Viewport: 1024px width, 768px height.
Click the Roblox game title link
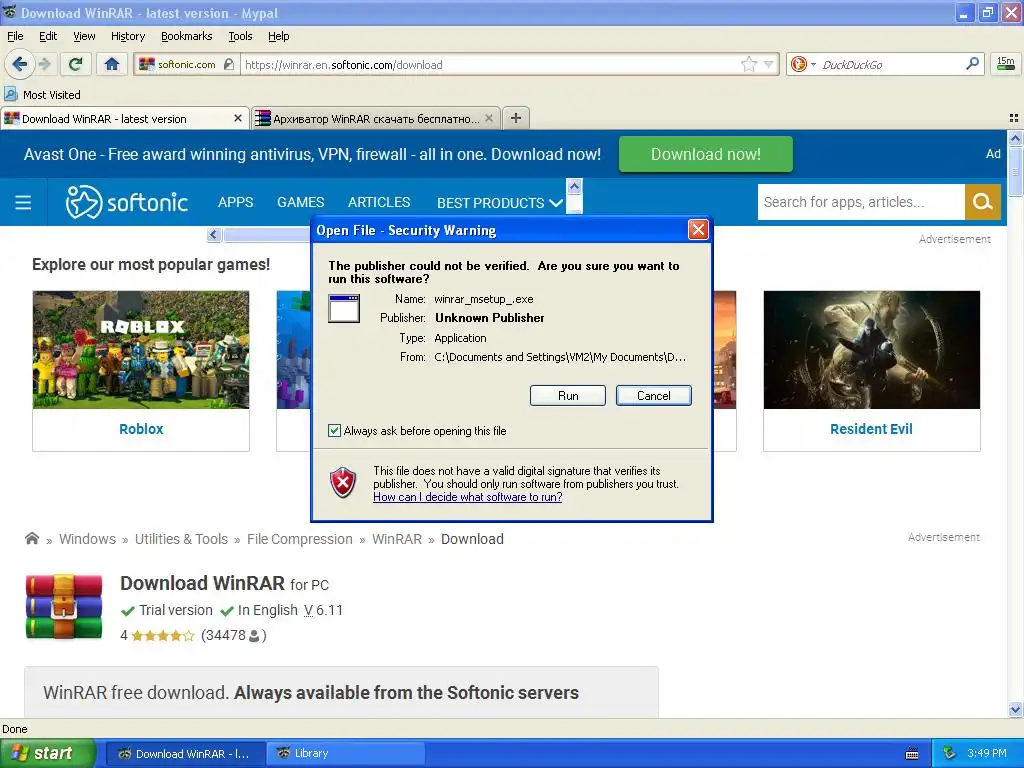(141, 429)
